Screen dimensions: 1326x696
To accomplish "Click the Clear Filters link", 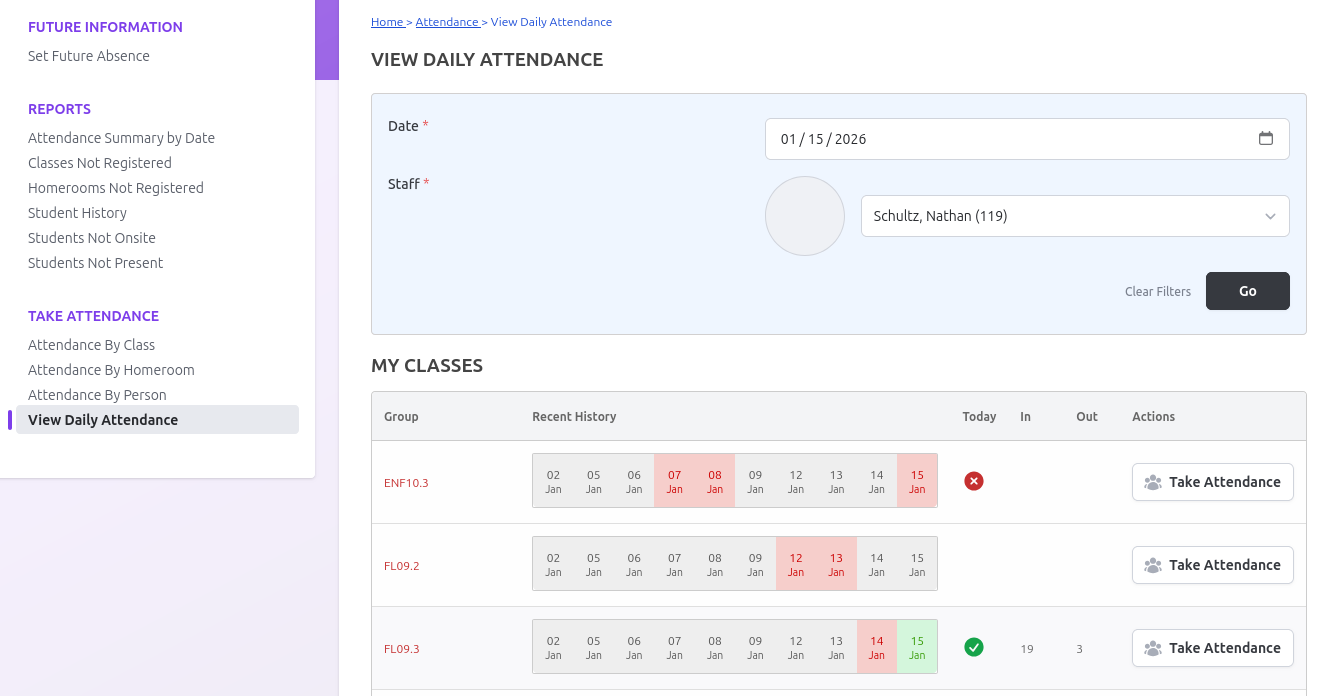I will (x=1157, y=292).
